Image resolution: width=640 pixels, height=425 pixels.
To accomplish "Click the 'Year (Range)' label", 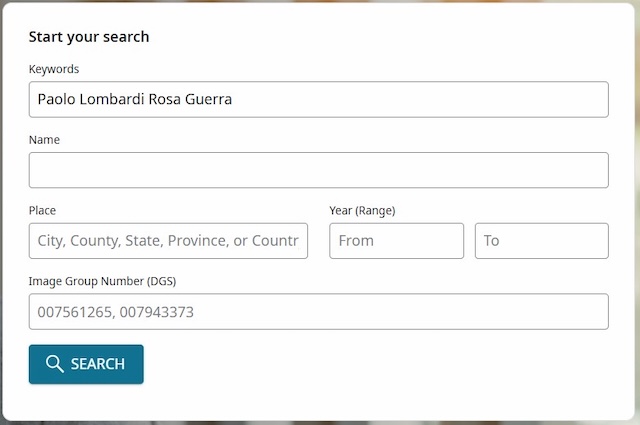I will [362, 210].
